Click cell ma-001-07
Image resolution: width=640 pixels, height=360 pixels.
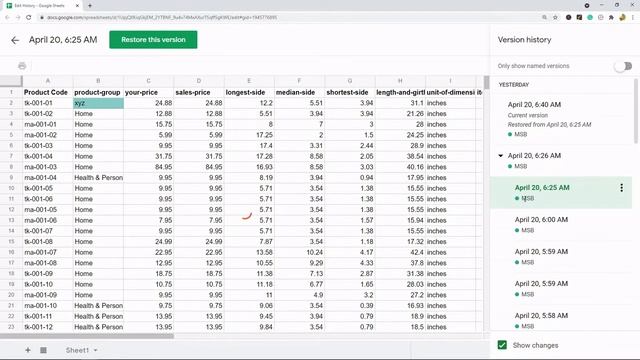click(x=47, y=252)
